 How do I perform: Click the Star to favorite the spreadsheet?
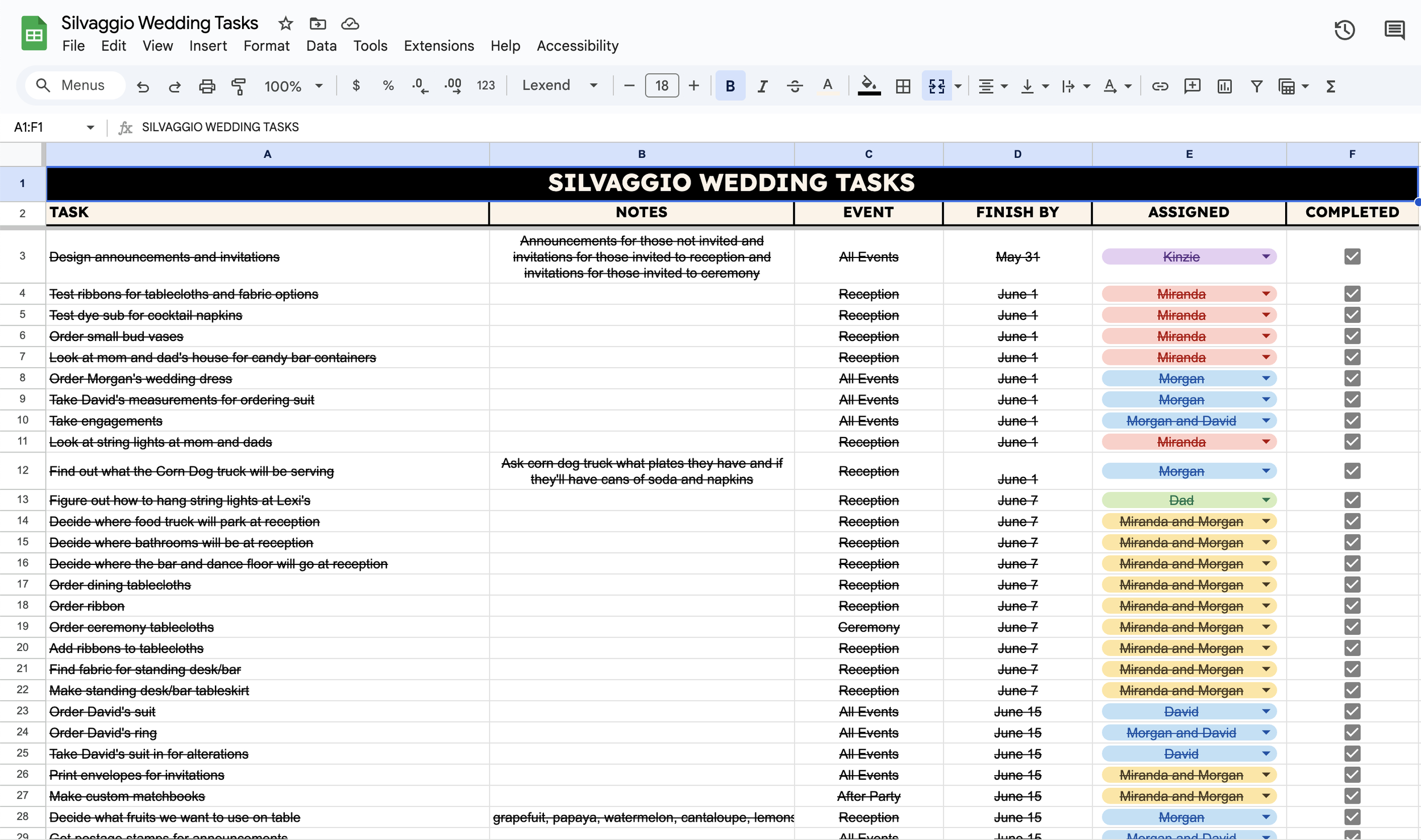285,23
